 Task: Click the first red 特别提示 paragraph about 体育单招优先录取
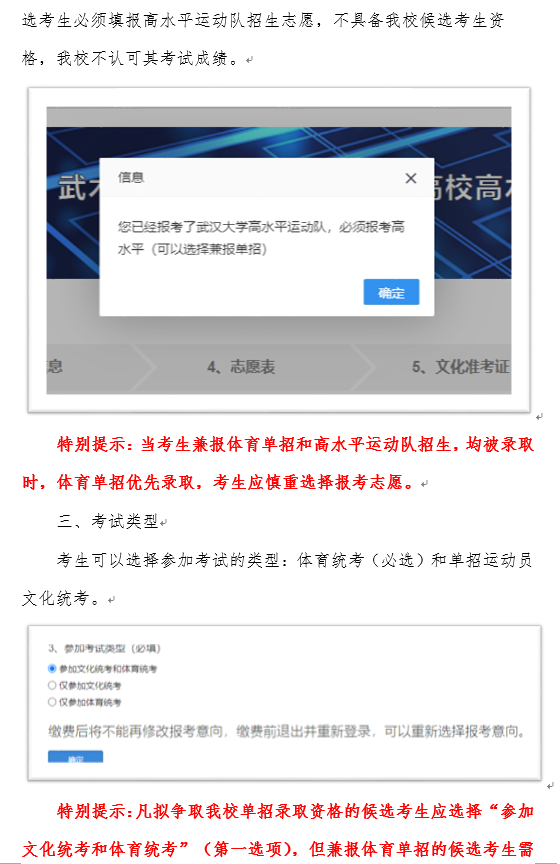coord(278,463)
